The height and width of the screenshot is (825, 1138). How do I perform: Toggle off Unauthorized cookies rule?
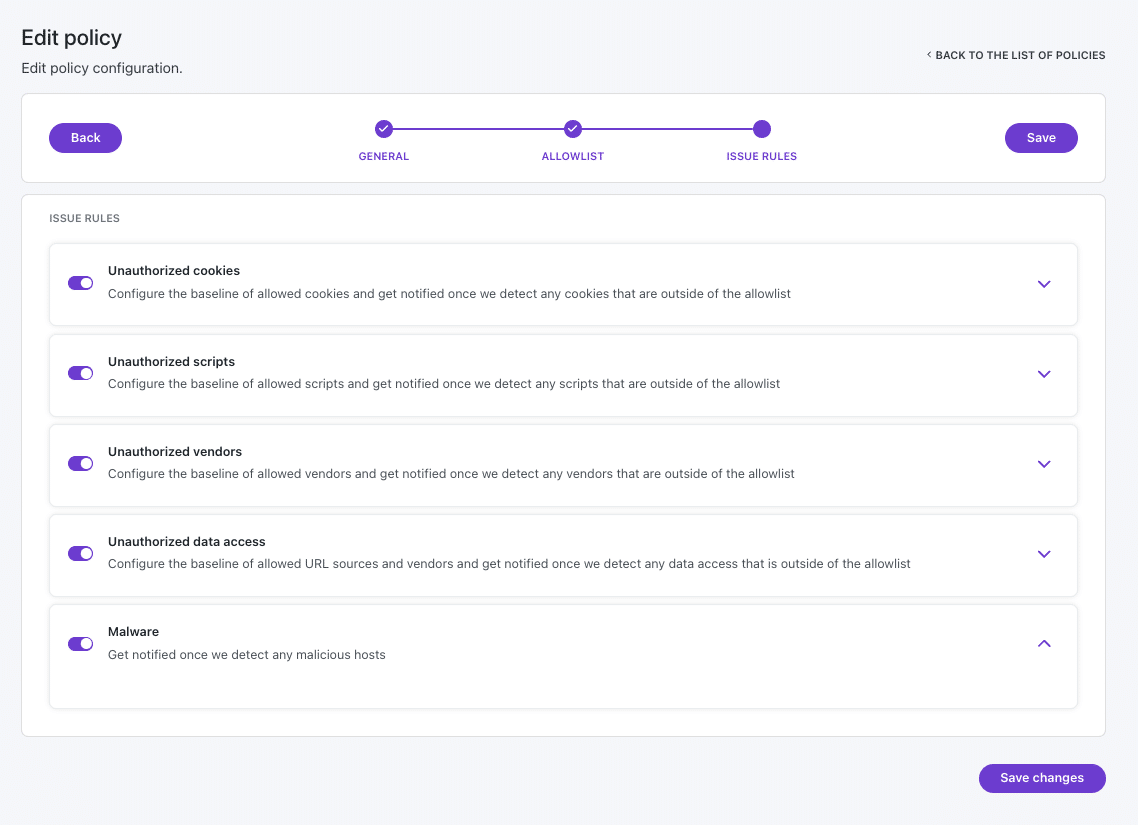[x=81, y=283]
